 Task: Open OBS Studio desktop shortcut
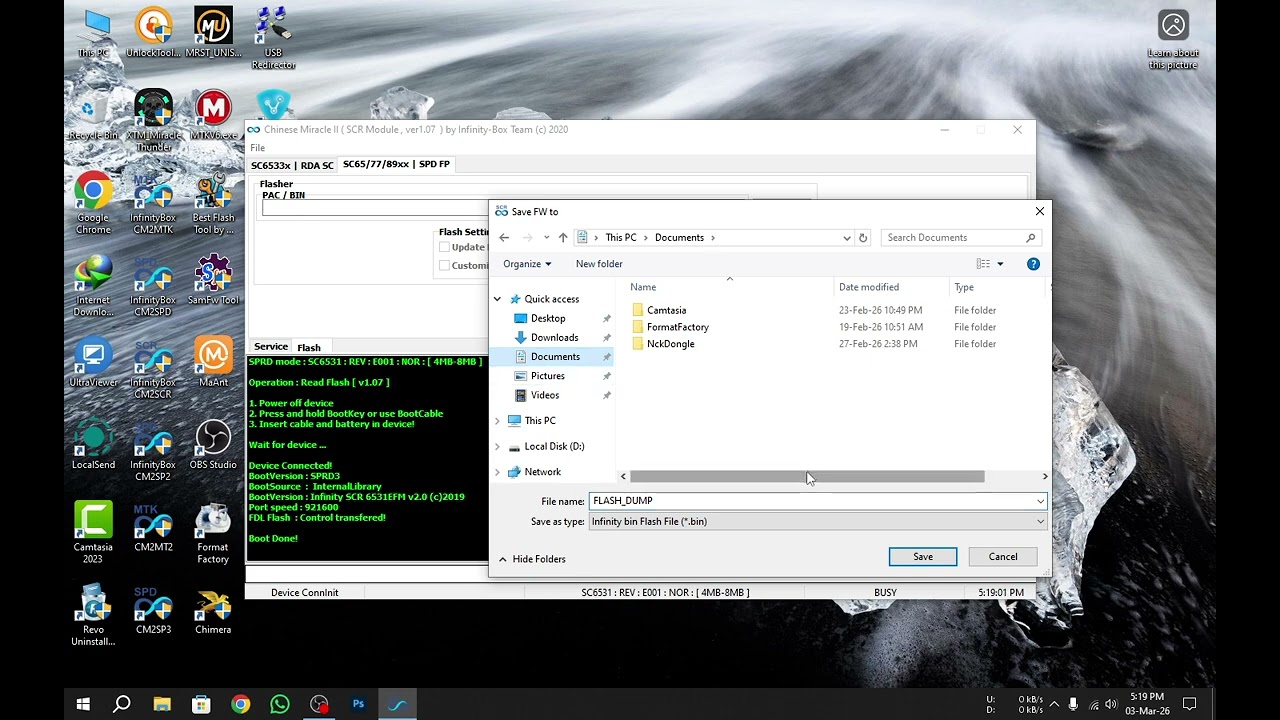point(213,445)
